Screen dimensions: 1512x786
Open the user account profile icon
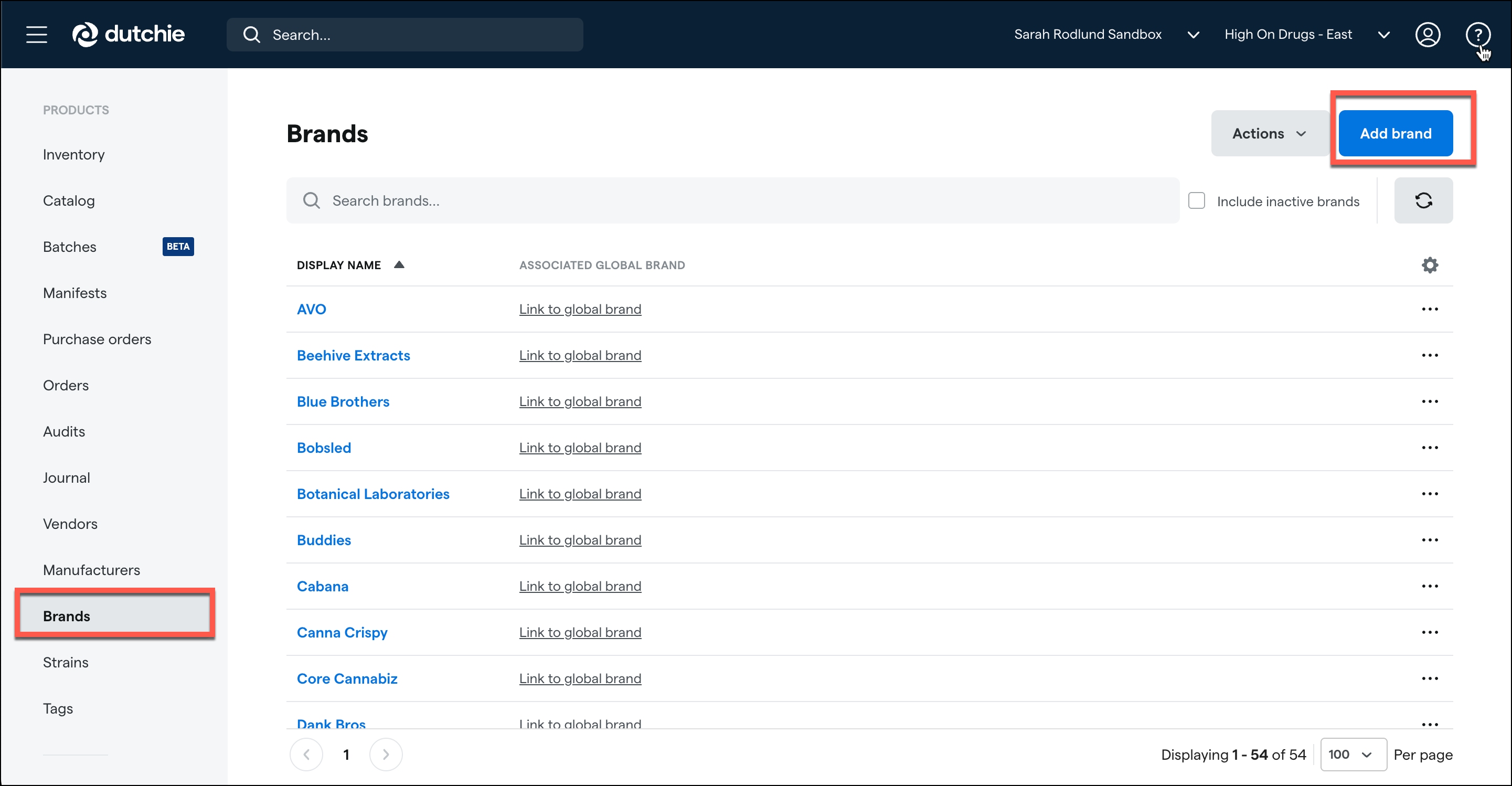1427,35
